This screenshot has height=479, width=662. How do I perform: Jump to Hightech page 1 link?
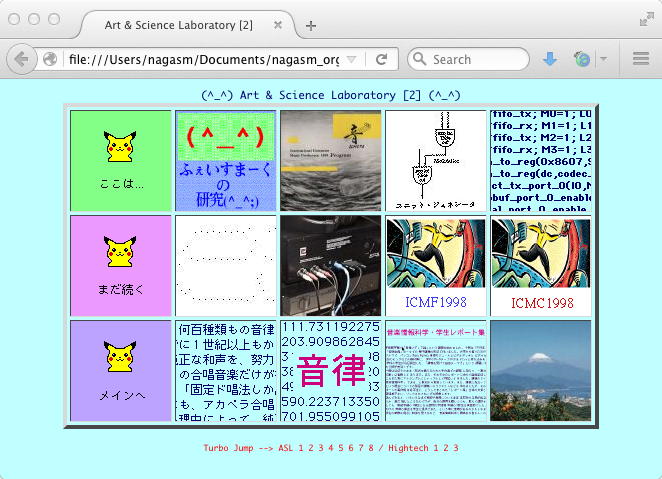click(436, 448)
